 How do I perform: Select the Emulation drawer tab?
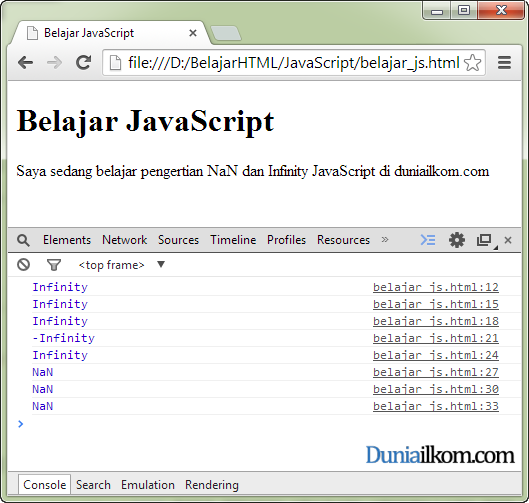(x=148, y=485)
